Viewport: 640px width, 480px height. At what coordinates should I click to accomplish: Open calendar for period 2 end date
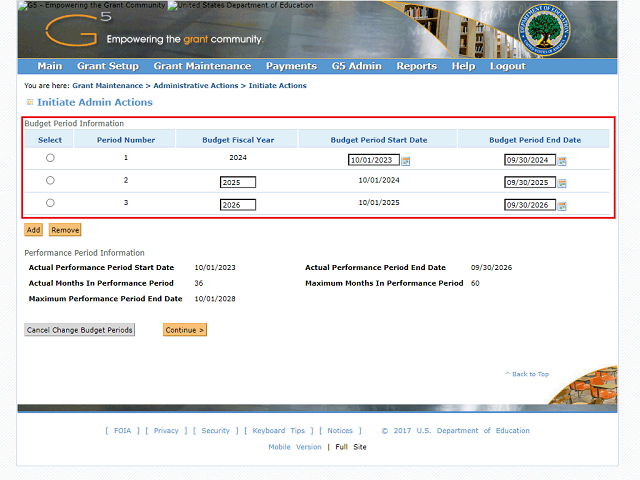click(x=562, y=183)
